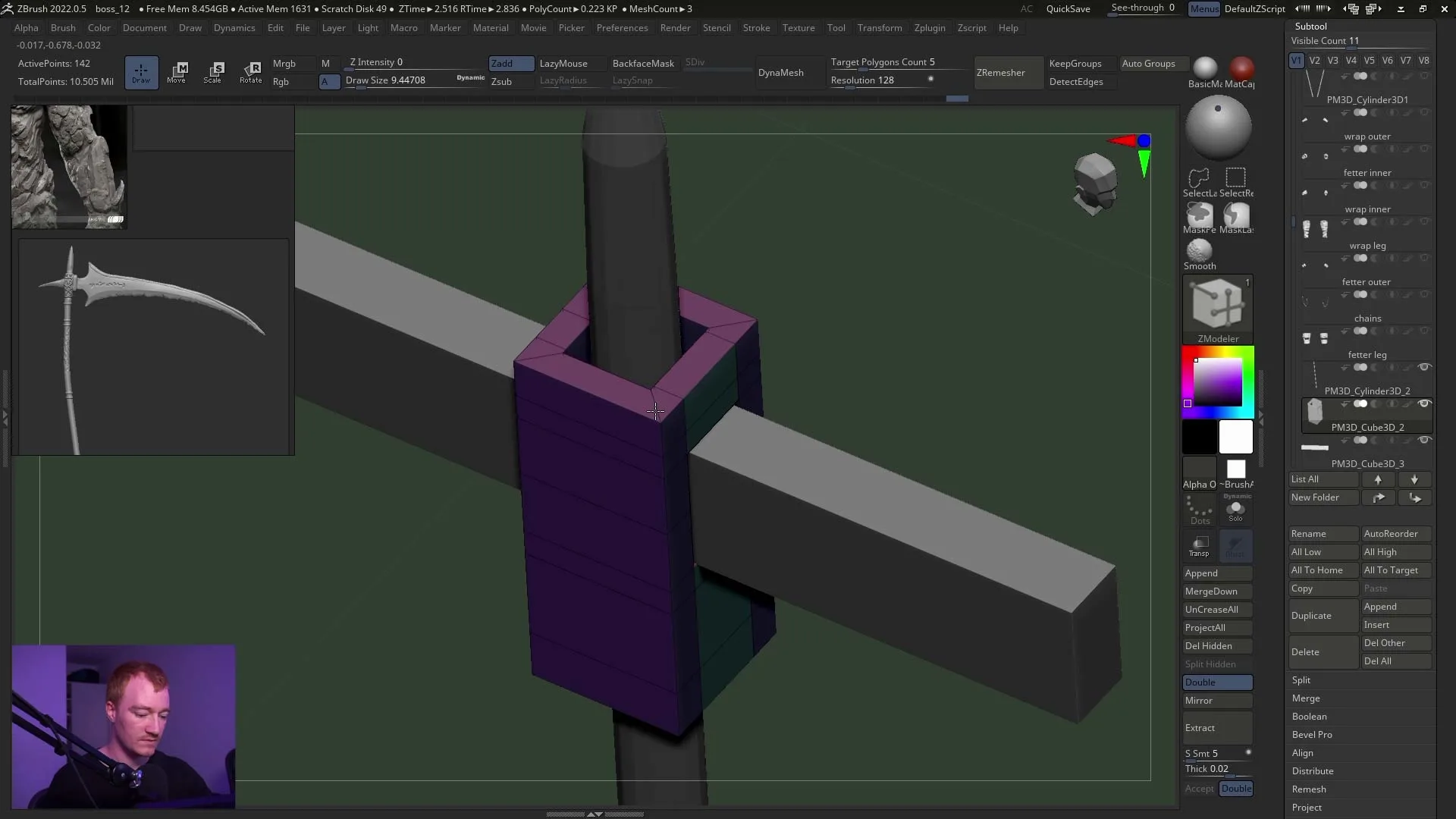This screenshot has height=819, width=1456.
Task: Open the ZModeler brush thumbnail
Action: click(x=1217, y=303)
